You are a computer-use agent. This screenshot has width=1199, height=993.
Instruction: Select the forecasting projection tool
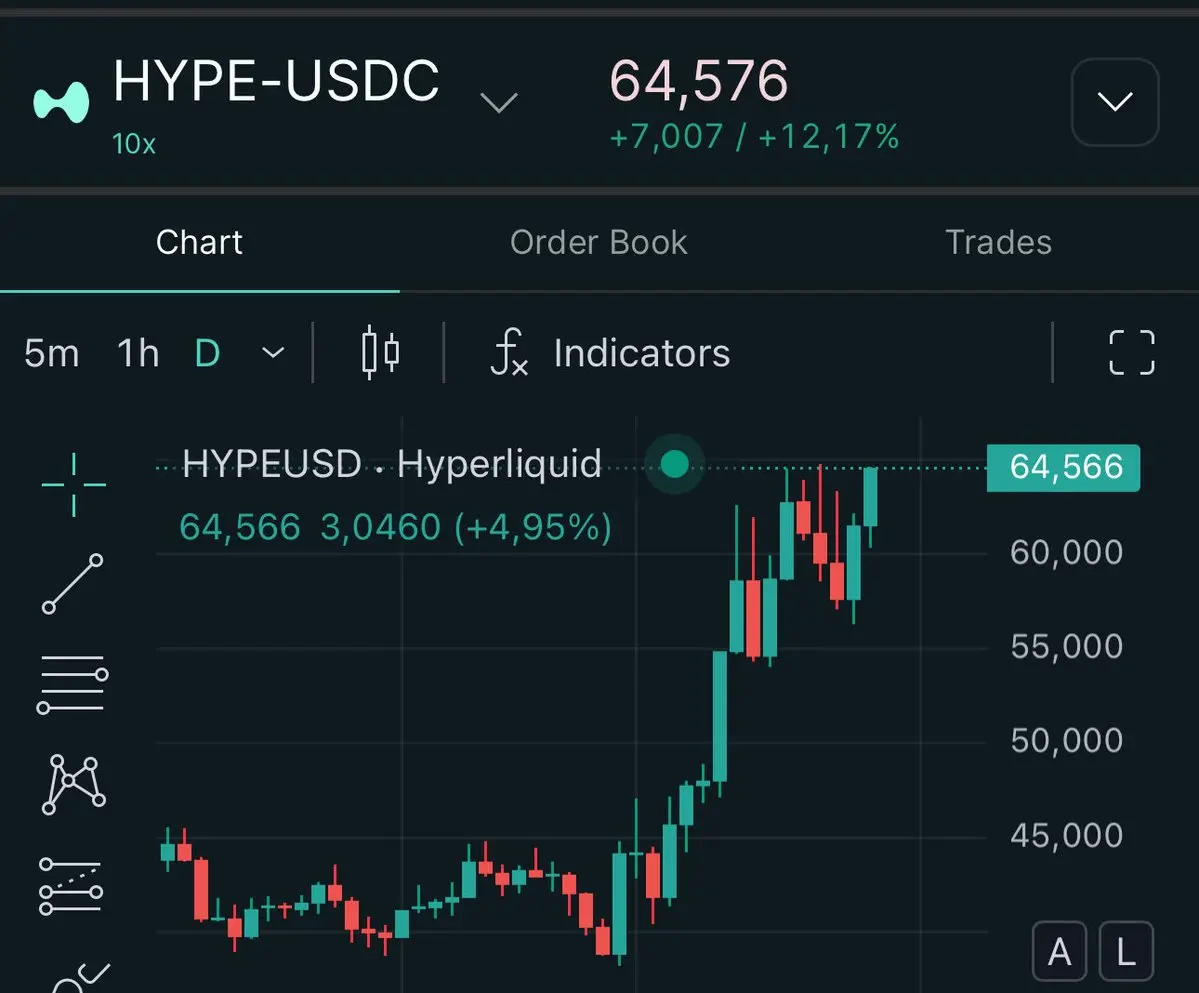point(71,886)
